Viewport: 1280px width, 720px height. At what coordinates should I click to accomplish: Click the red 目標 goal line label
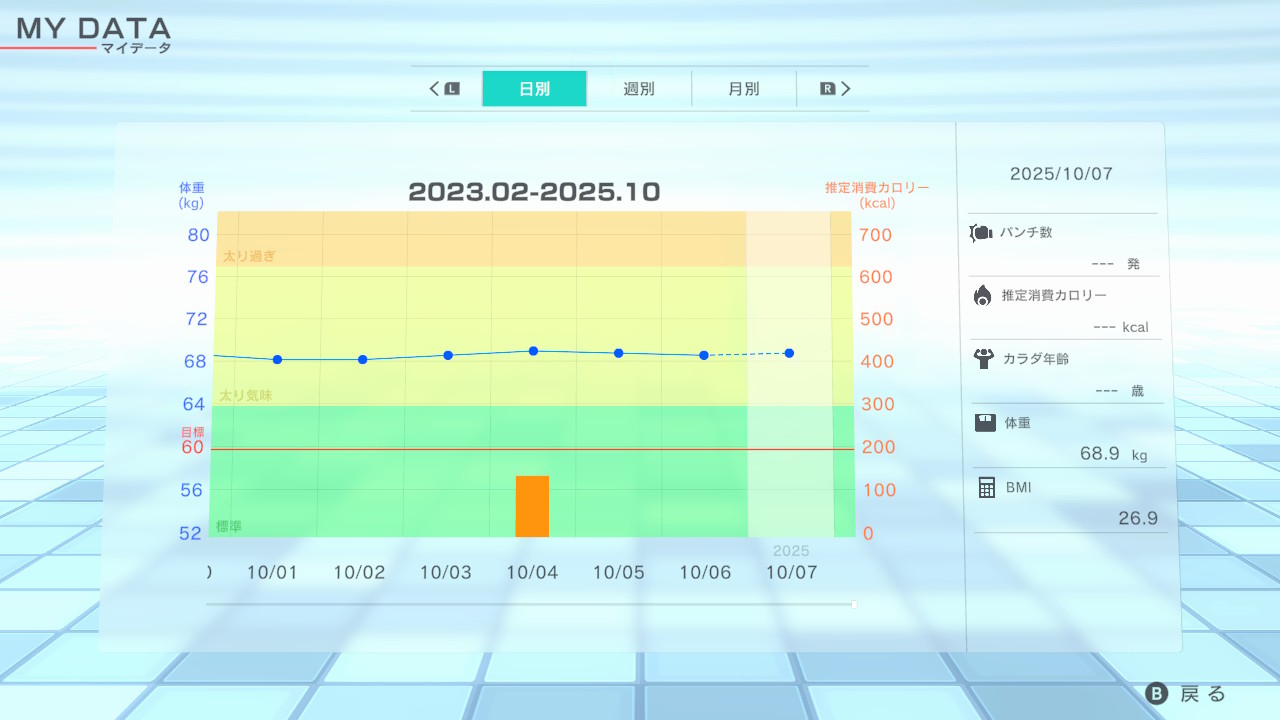click(x=191, y=432)
